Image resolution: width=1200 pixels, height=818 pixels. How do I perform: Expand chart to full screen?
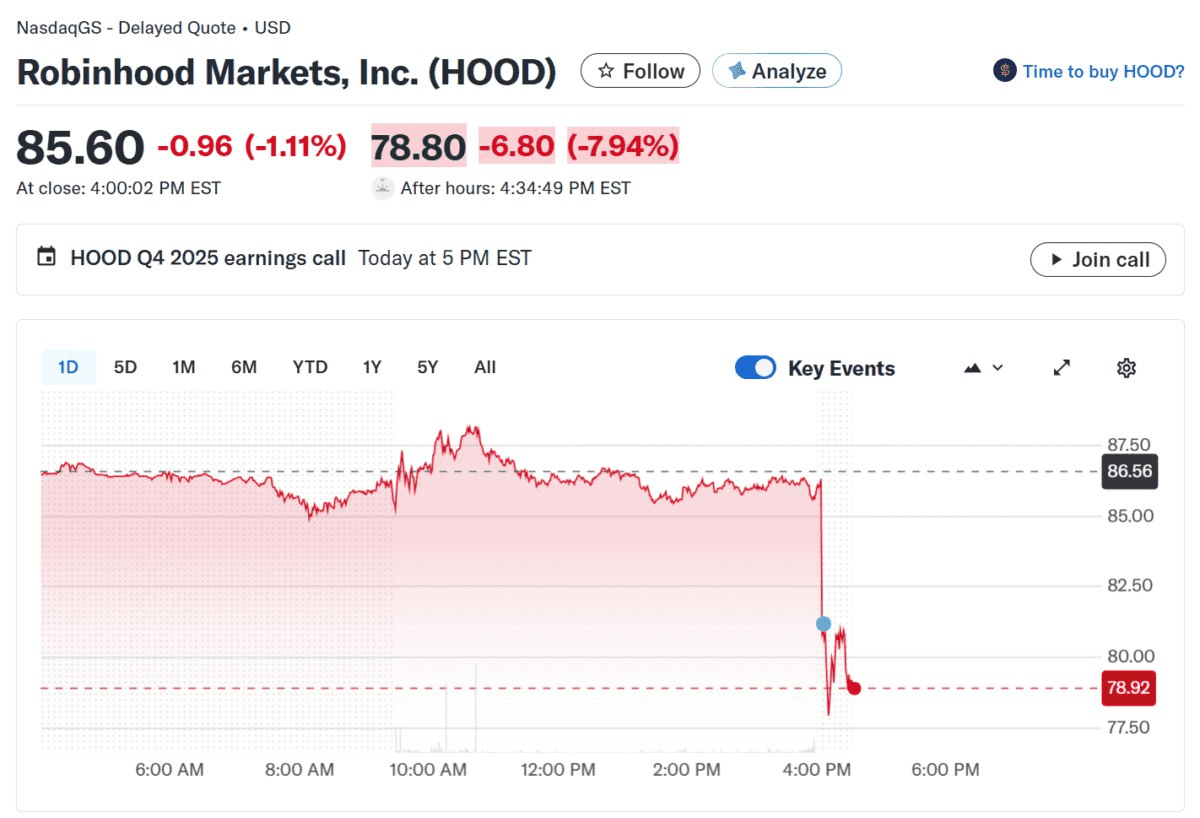(1062, 368)
